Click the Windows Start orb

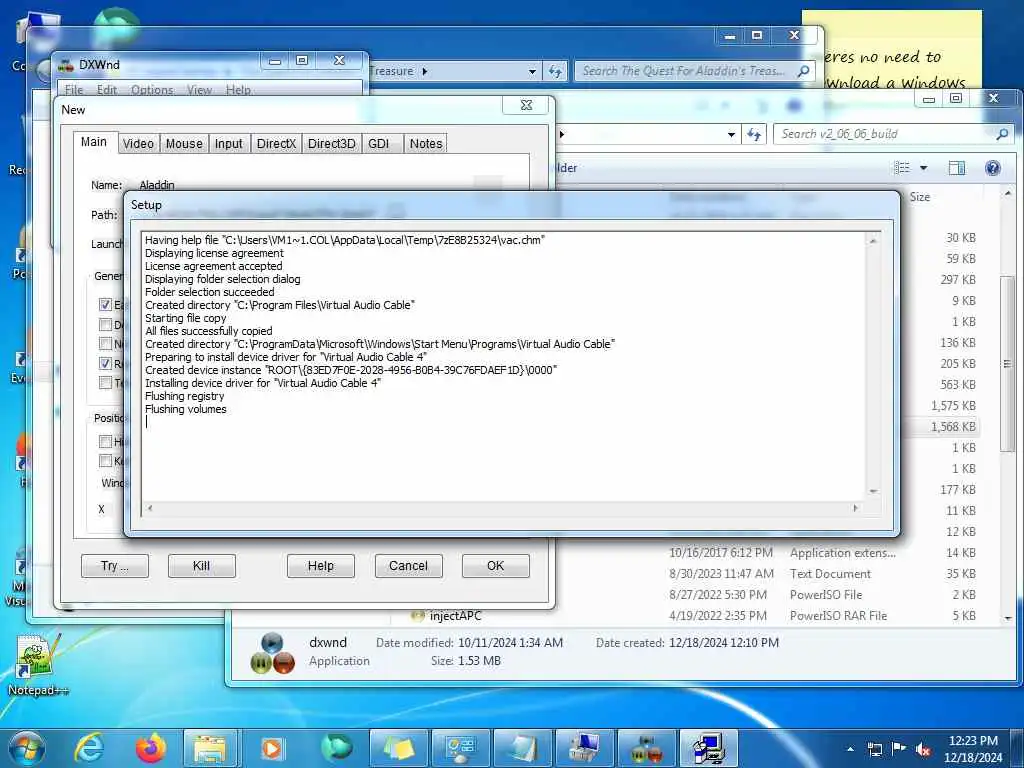point(27,748)
